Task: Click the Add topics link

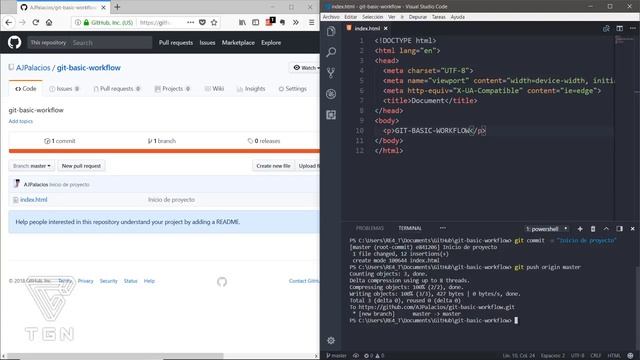Action: tap(20, 121)
